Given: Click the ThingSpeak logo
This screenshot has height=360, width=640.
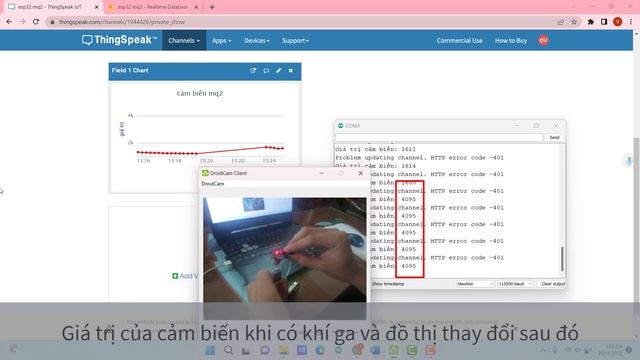Looking at the screenshot, I should click(119, 40).
